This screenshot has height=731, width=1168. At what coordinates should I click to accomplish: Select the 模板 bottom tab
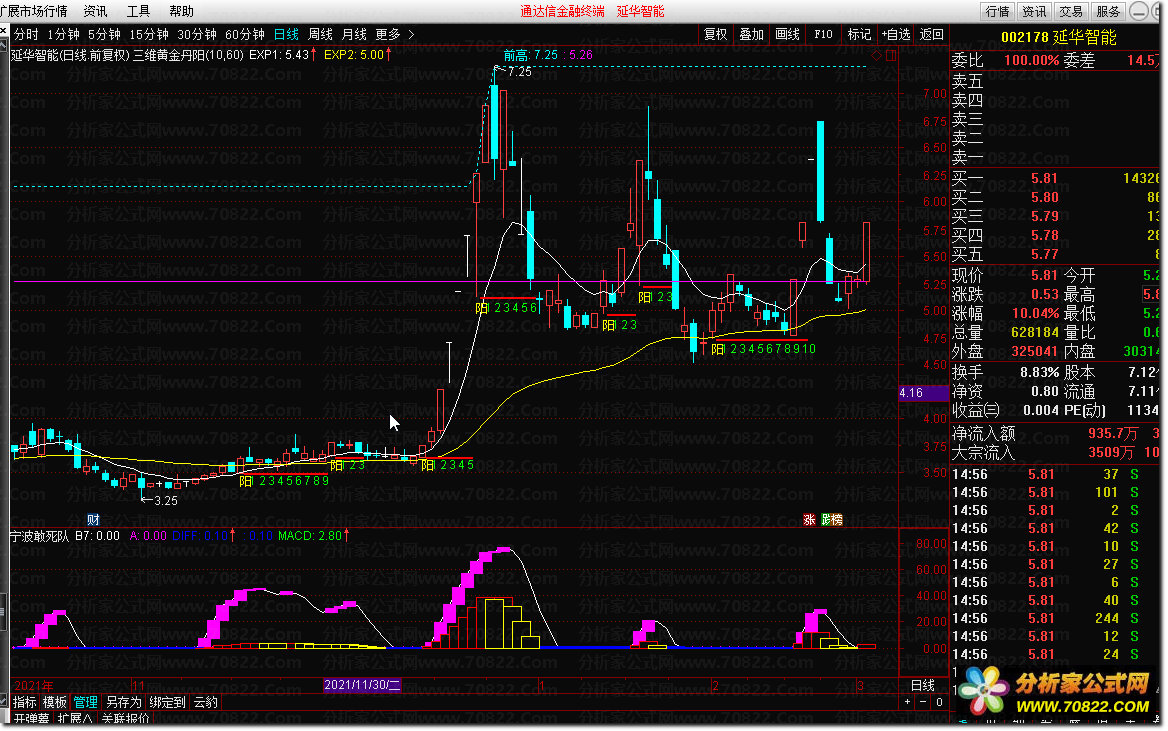pos(54,702)
